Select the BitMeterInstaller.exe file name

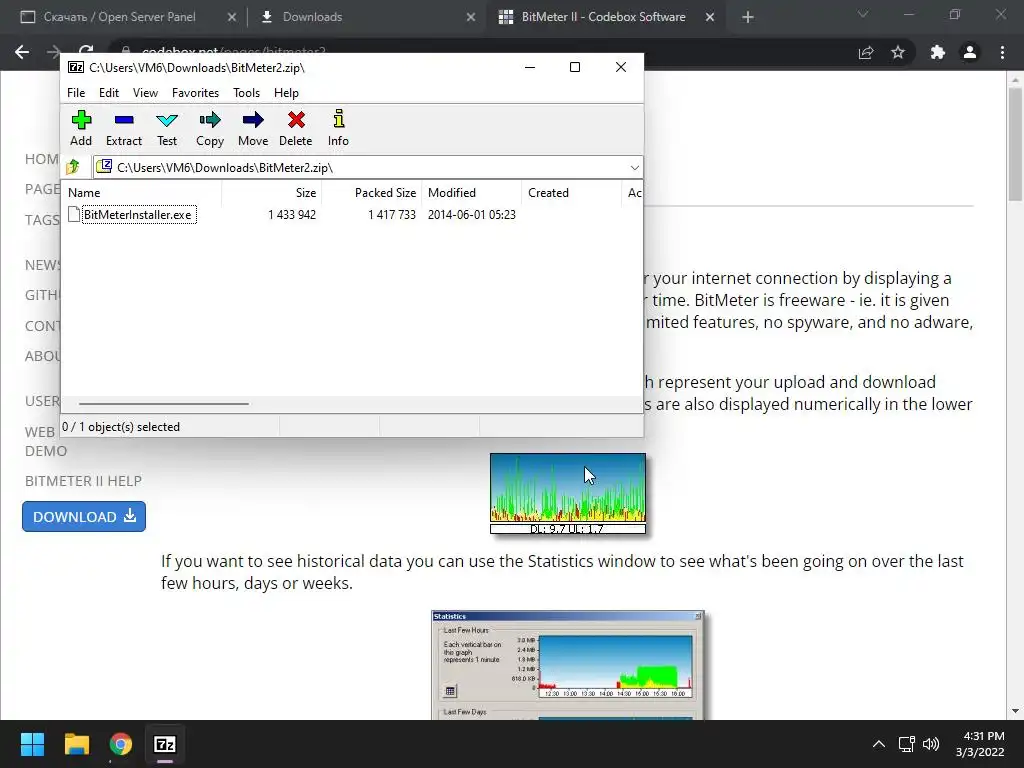click(x=138, y=215)
